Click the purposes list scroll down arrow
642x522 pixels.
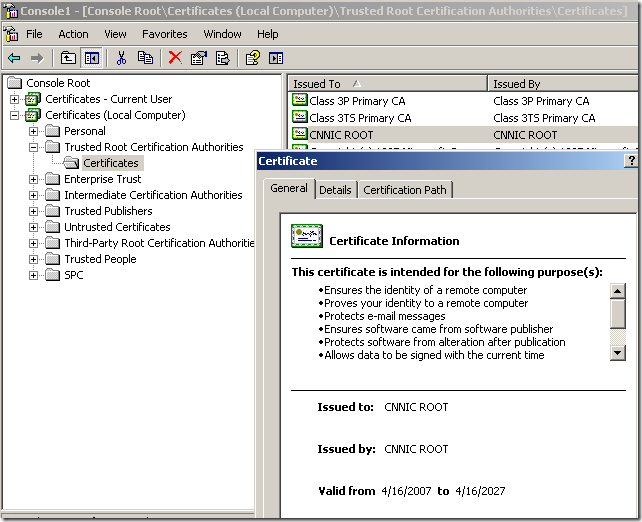(x=617, y=353)
